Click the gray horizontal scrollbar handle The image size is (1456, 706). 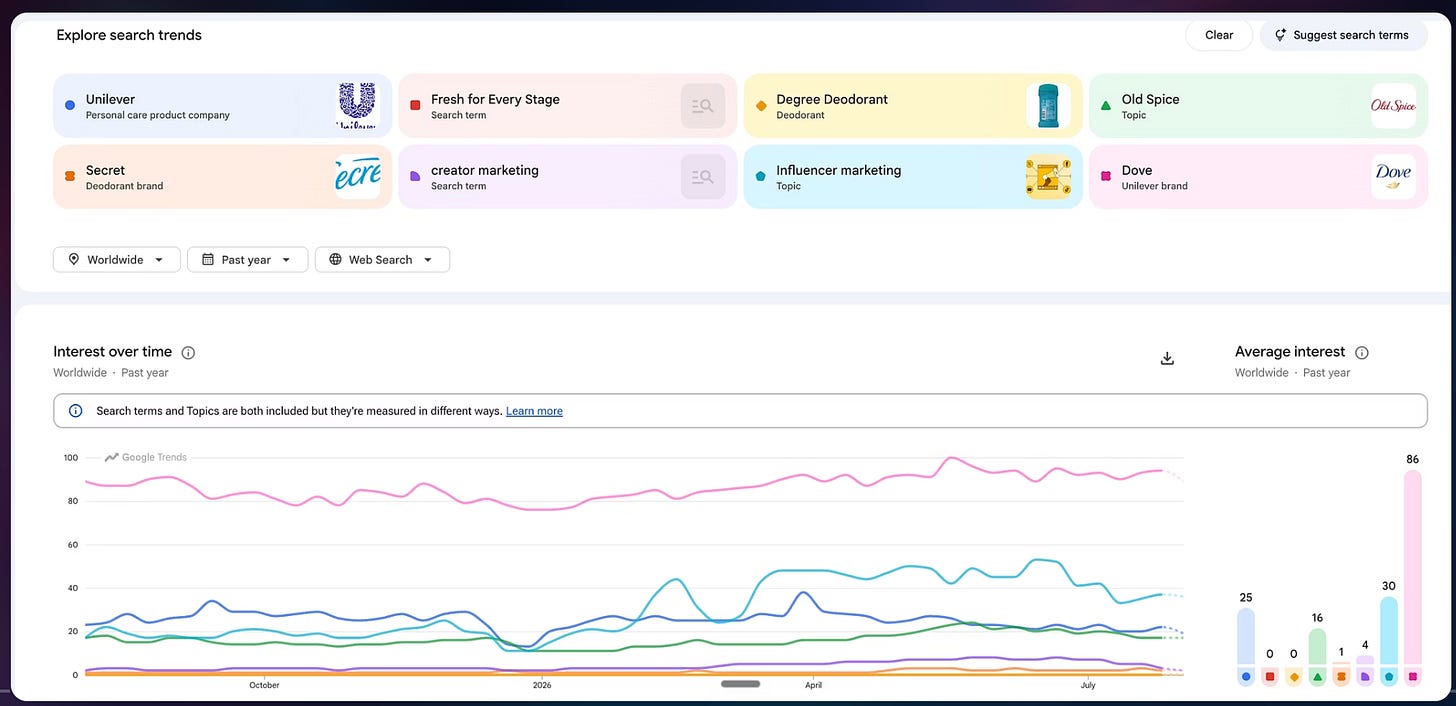(740, 684)
